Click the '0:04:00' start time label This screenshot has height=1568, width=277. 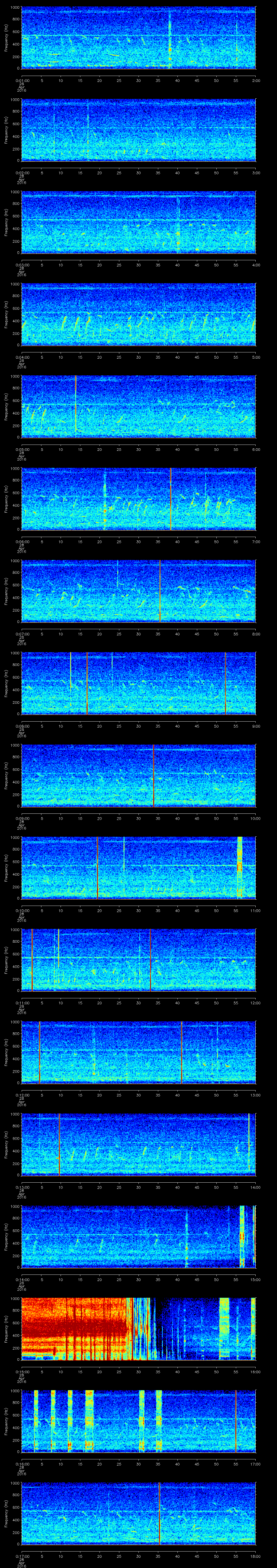(x=22, y=357)
